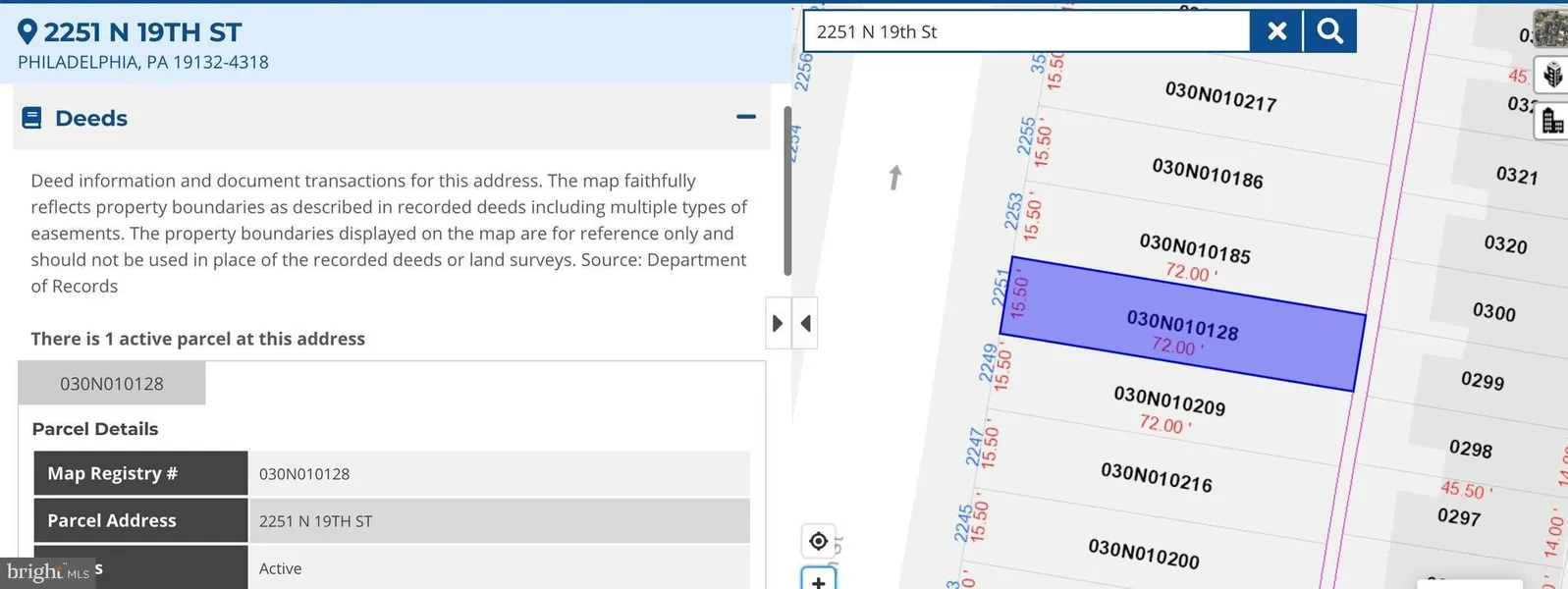The height and width of the screenshot is (589, 1568).
Task: Select parcel 030N010216 on the map
Action: tap(1156, 477)
